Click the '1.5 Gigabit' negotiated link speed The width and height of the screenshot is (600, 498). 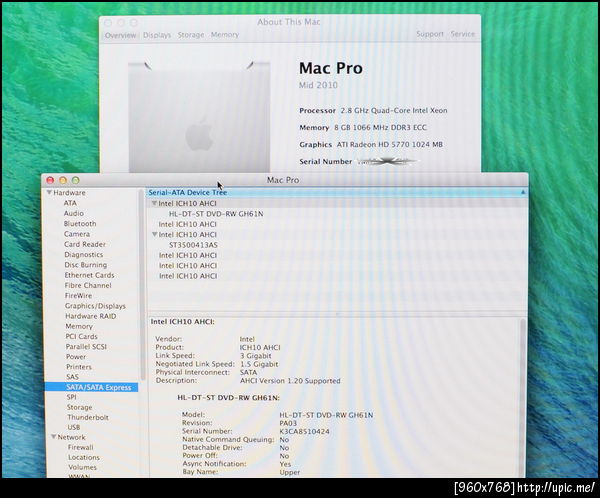[259, 364]
